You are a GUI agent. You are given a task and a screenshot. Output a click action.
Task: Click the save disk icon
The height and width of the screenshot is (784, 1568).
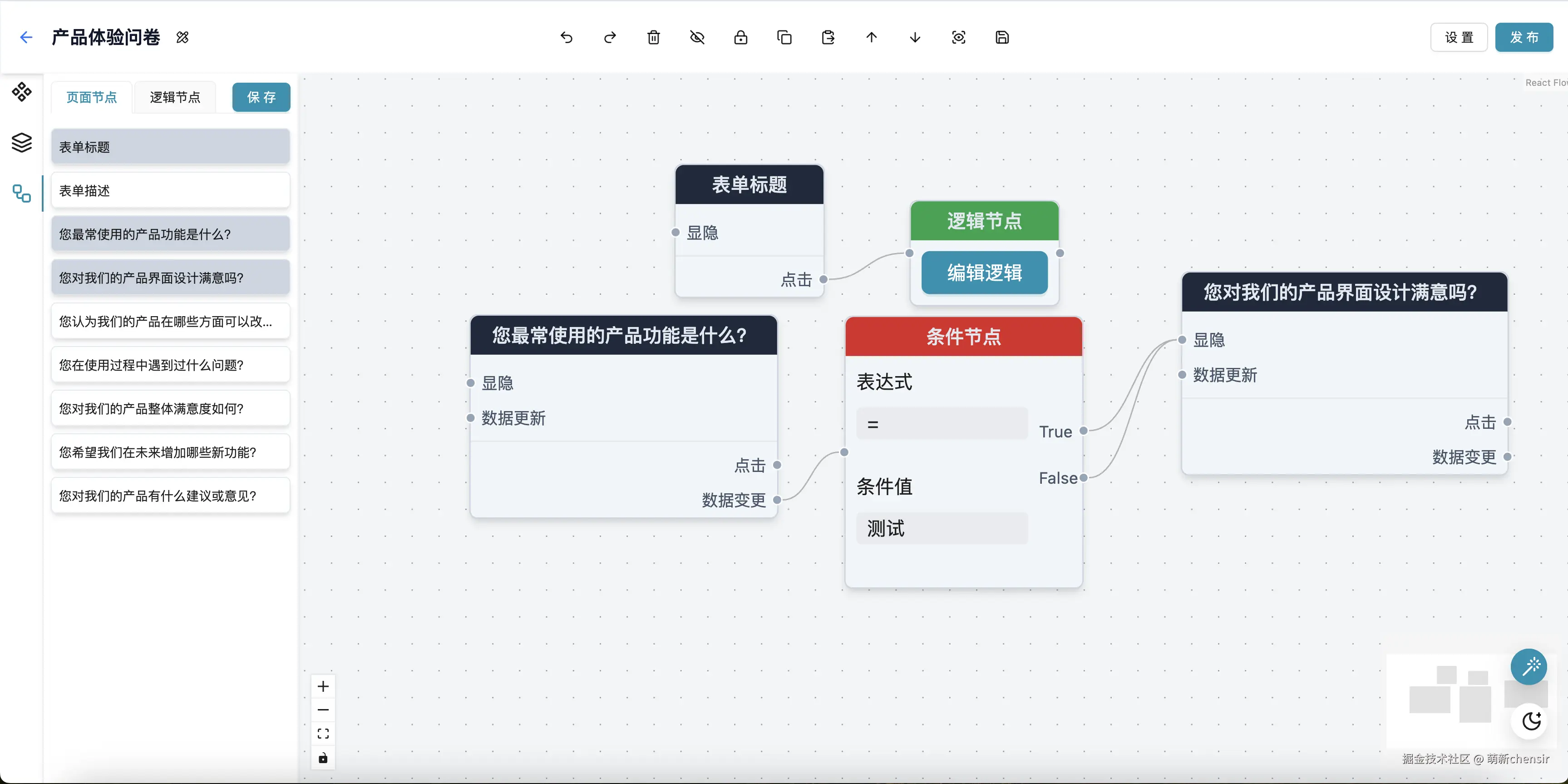coord(1002,38)
